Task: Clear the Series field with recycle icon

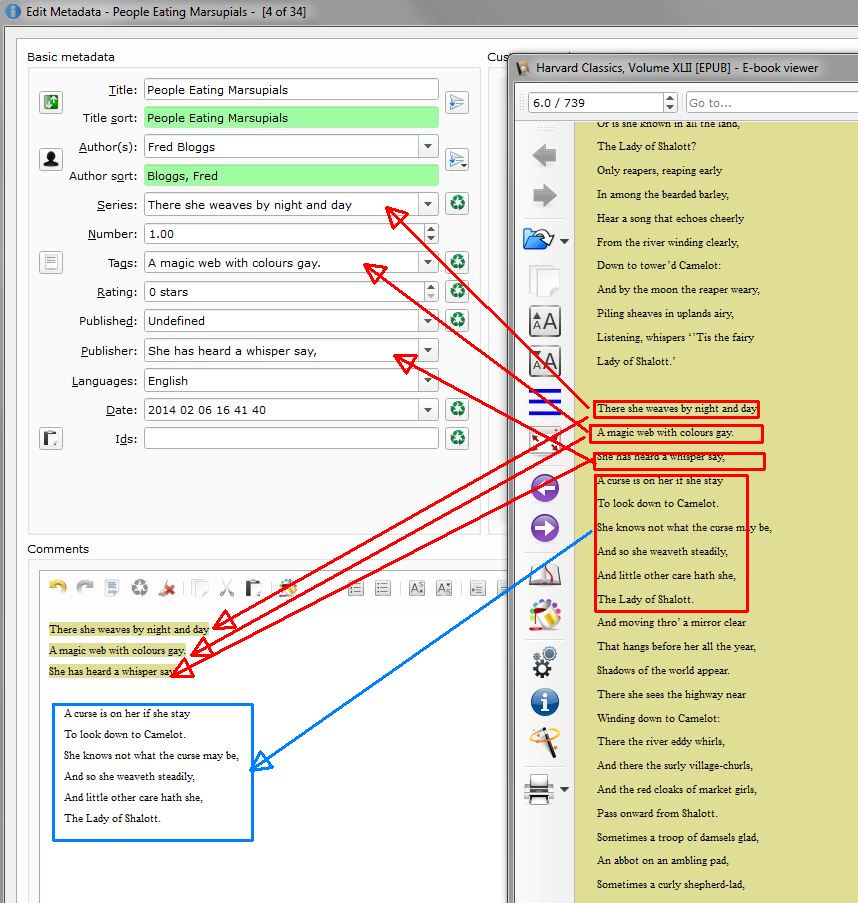Action: pyautogui.click(x=458, y=203)
